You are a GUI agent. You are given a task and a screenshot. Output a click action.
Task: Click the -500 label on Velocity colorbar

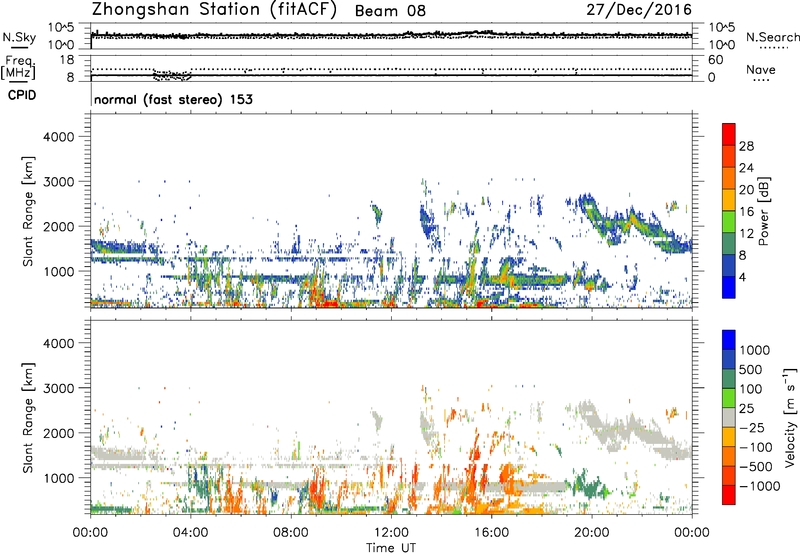(756, 467)
